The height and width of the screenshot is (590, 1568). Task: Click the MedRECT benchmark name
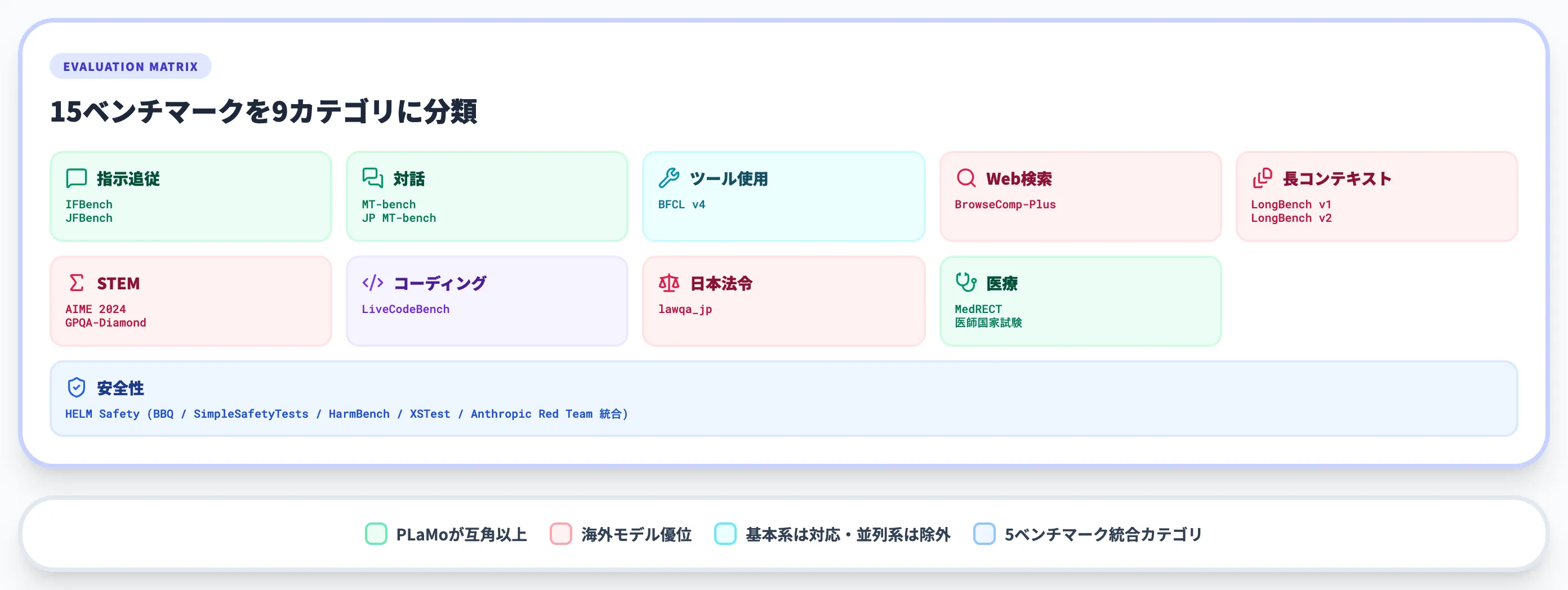coord(978,309)
